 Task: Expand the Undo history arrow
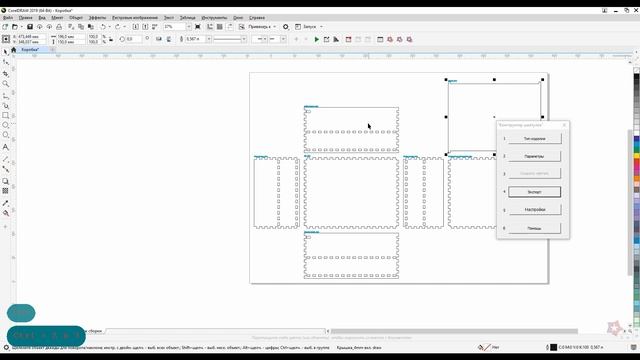tap(109, 27)
